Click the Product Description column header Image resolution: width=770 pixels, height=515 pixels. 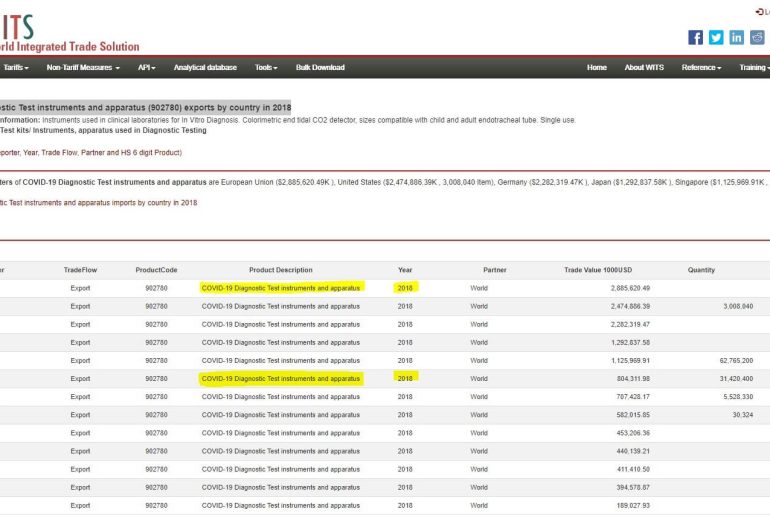[x=280, y=270]
